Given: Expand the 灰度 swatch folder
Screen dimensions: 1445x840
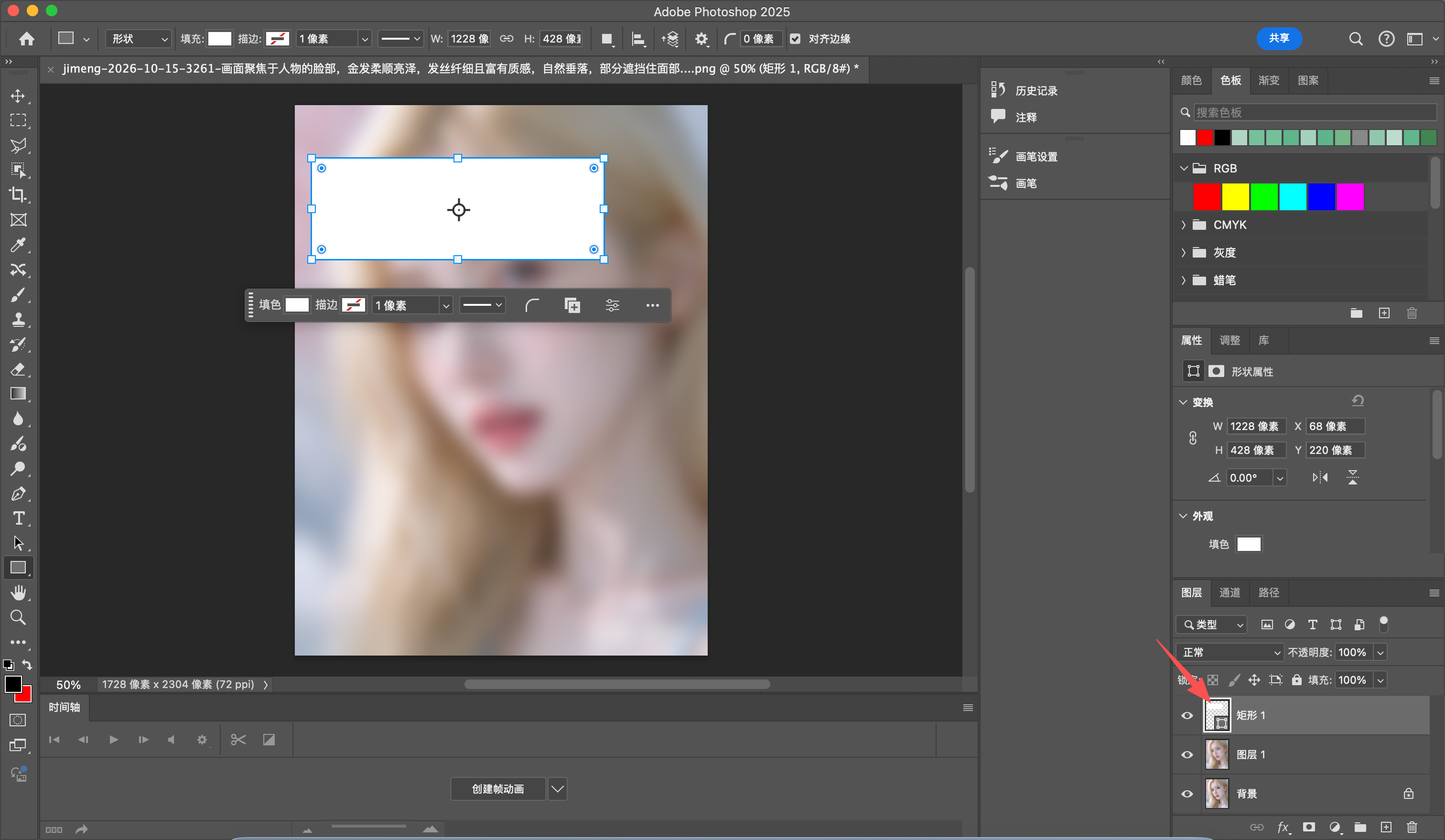Looking at the screenshot, I should coord(1184,253).
